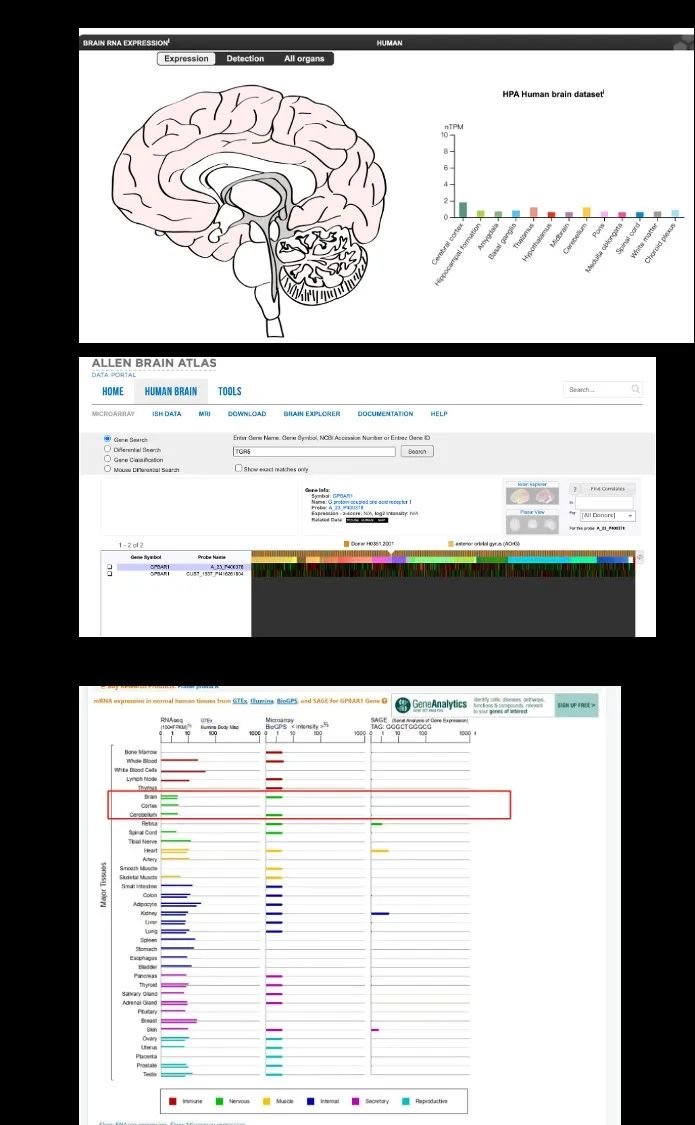Open the ISH DATA link

pos(166,414)
